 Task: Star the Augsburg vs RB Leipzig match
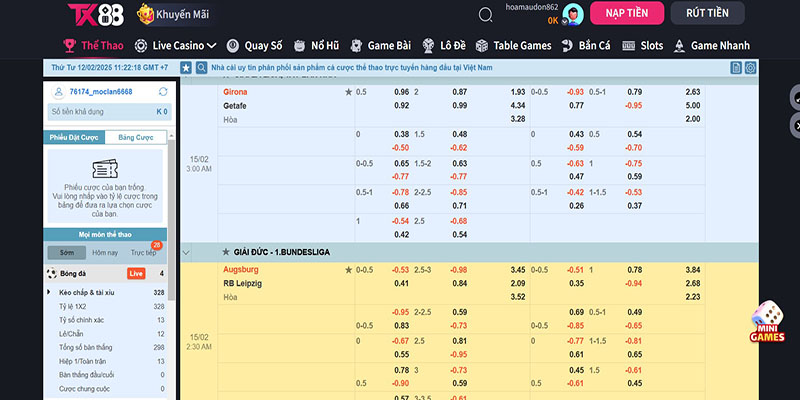tap(349, 270)
